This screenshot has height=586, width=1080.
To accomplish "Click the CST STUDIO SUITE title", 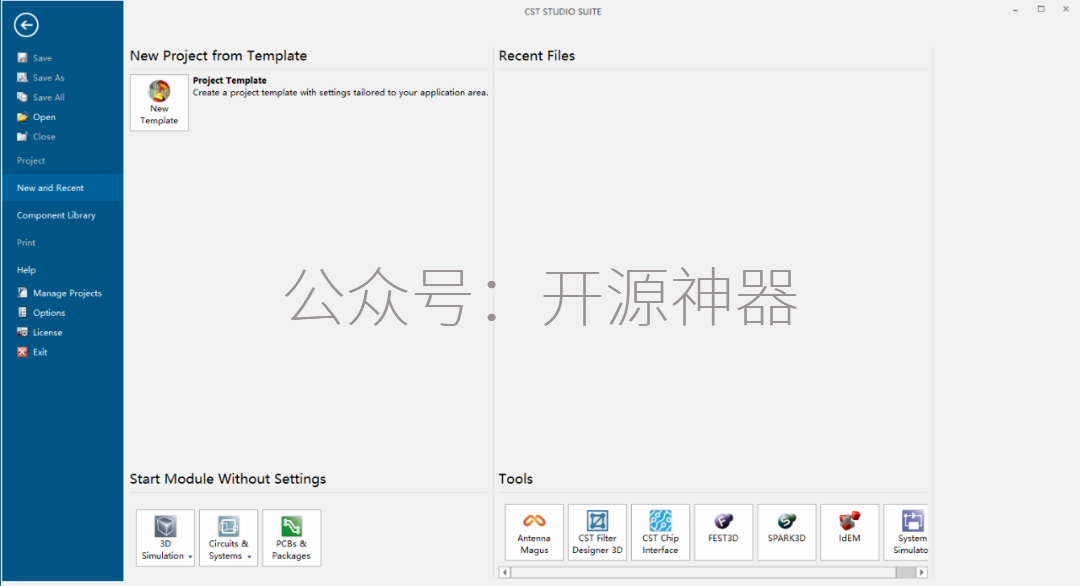I will (563, 12).
